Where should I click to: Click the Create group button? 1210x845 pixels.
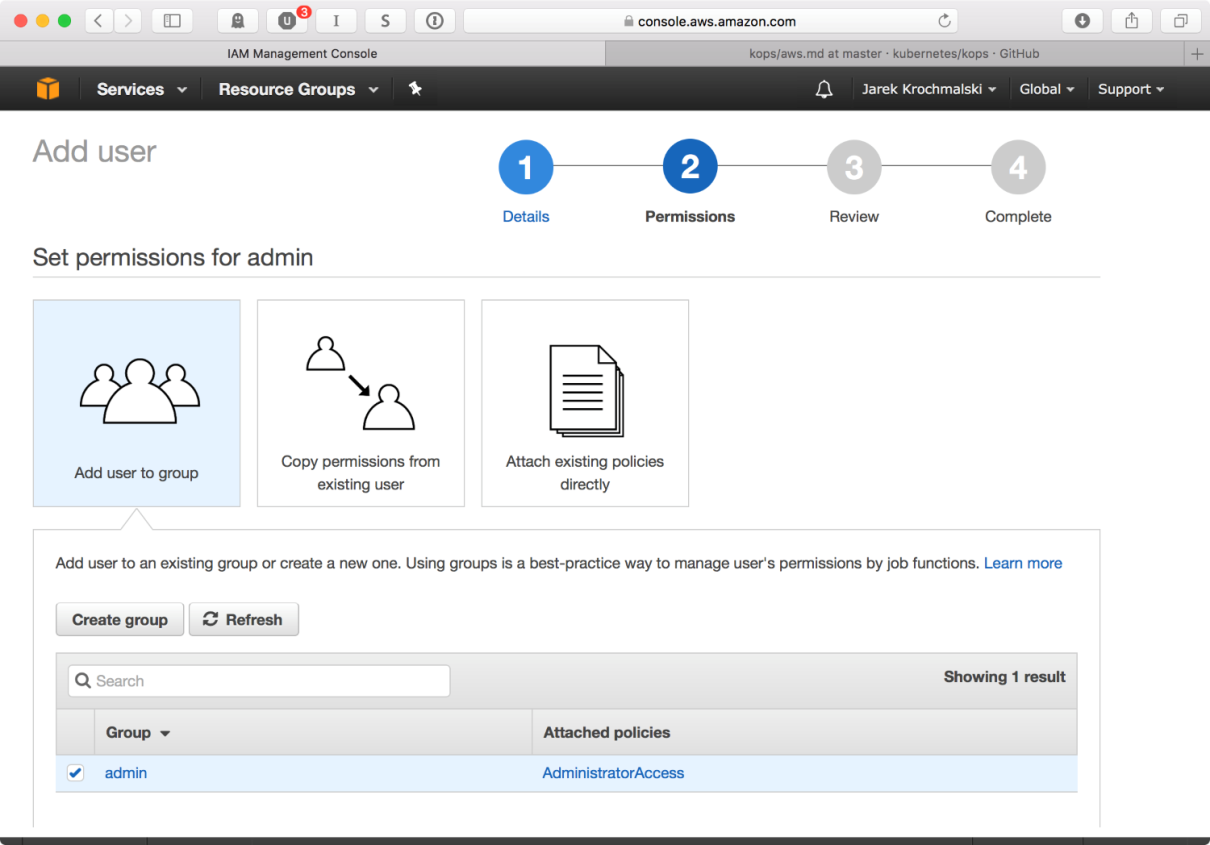pyautogui.click(x=120, y=620)
